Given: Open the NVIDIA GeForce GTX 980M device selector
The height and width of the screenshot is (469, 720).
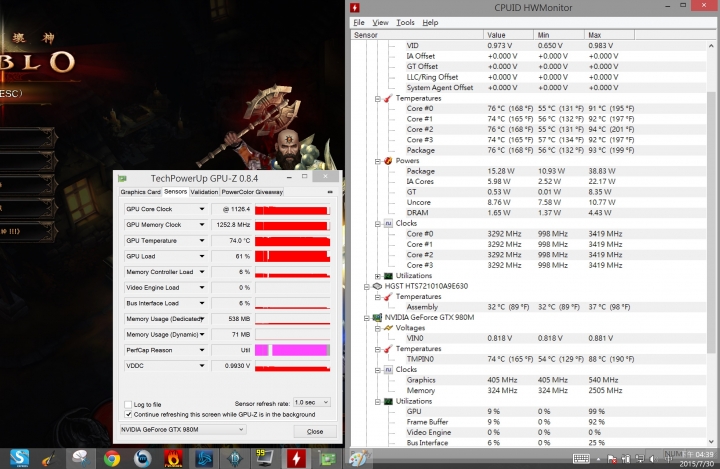Looking at the screenshot, I should tap(182, 429).
